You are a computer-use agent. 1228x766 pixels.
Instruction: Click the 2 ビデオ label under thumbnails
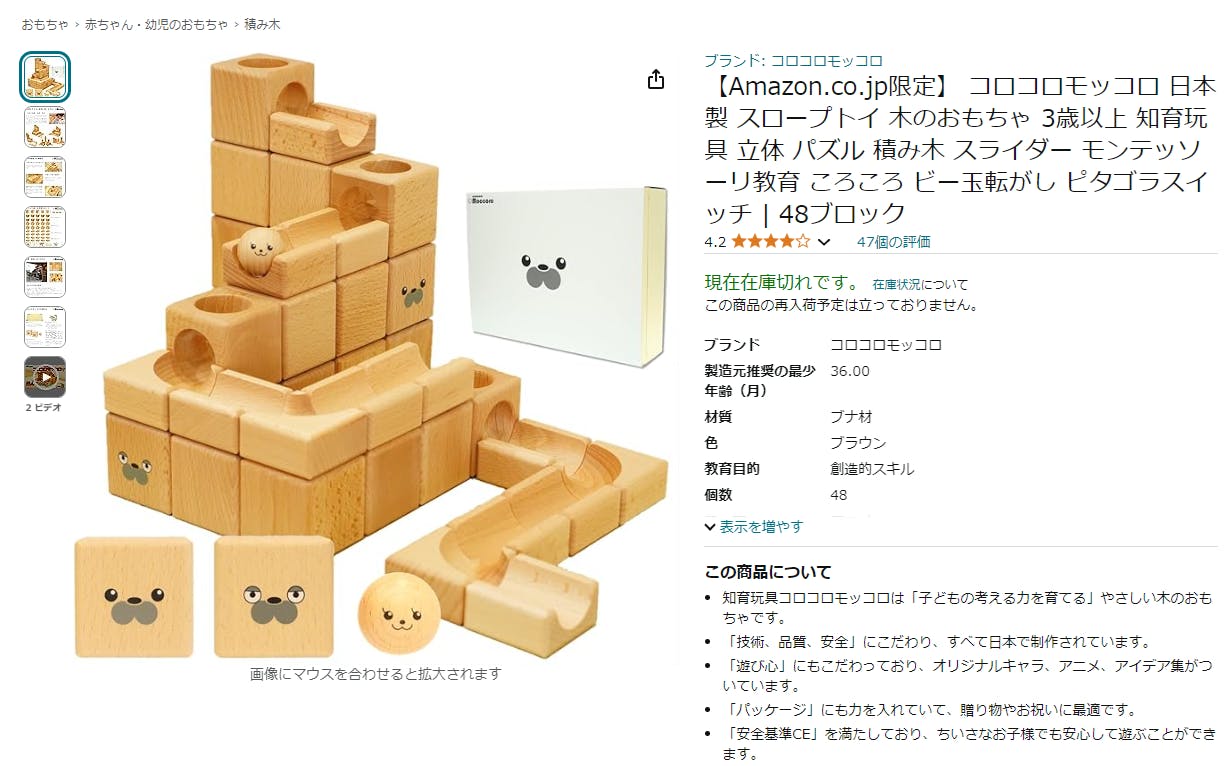(x=45, y=407)
